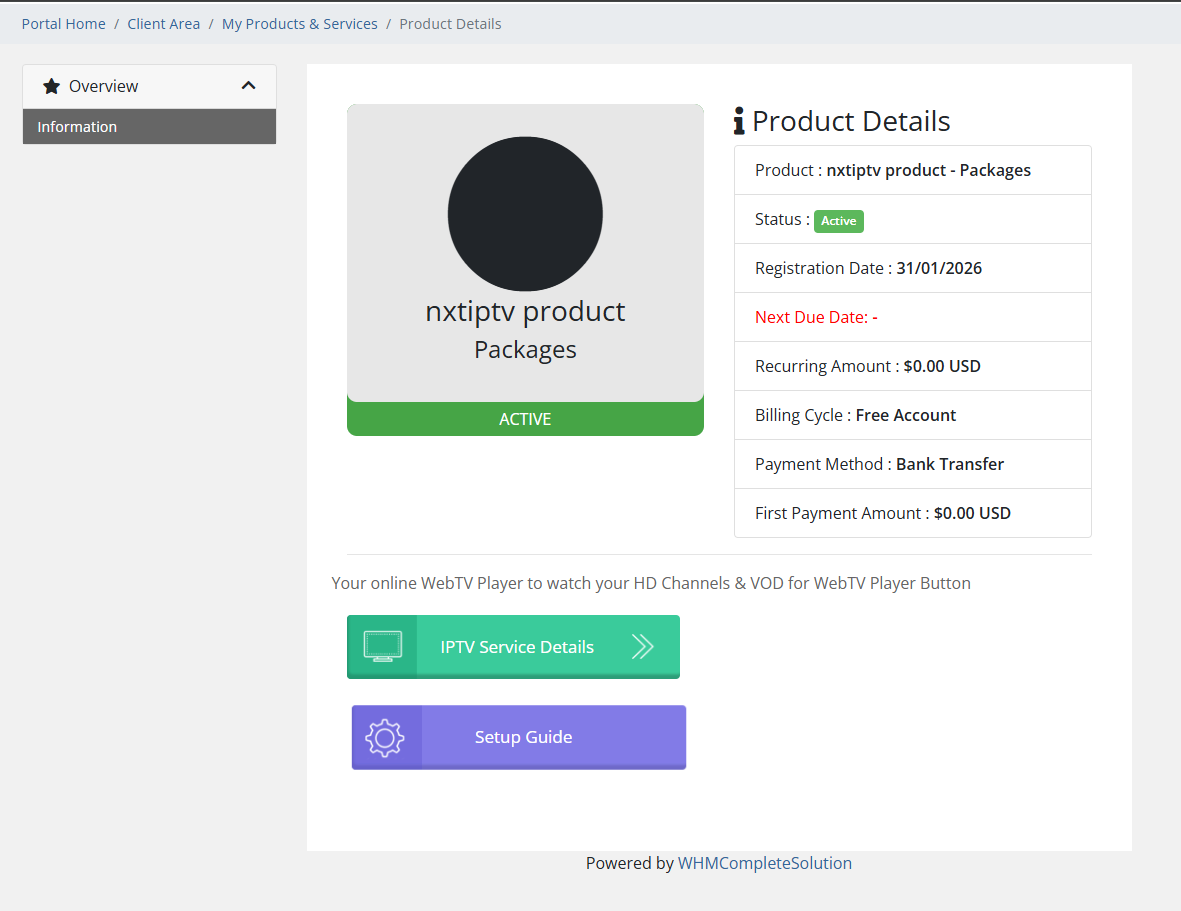Click the nxtiptv product title in card
The width and height of the screenshot is (1181, 911).
[525, 312]
